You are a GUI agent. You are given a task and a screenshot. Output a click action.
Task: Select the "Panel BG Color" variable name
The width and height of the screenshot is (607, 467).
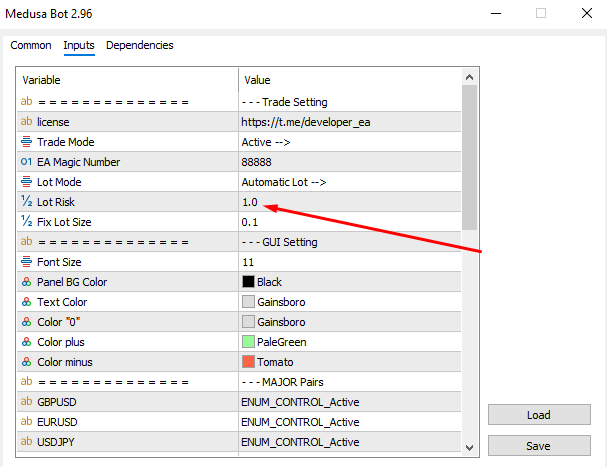click(72, 282)
